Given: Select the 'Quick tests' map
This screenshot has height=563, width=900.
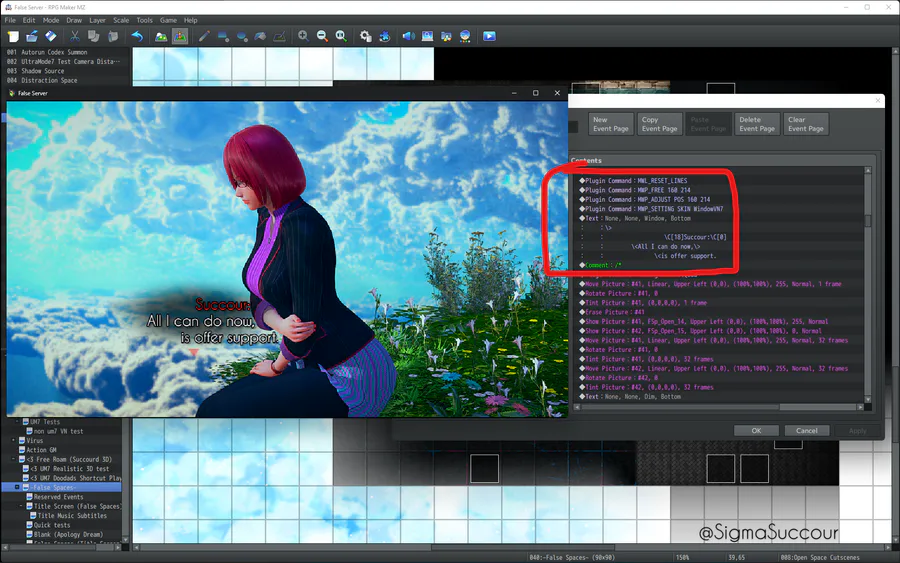Looking at the screenshot, I should pos(52,525).
